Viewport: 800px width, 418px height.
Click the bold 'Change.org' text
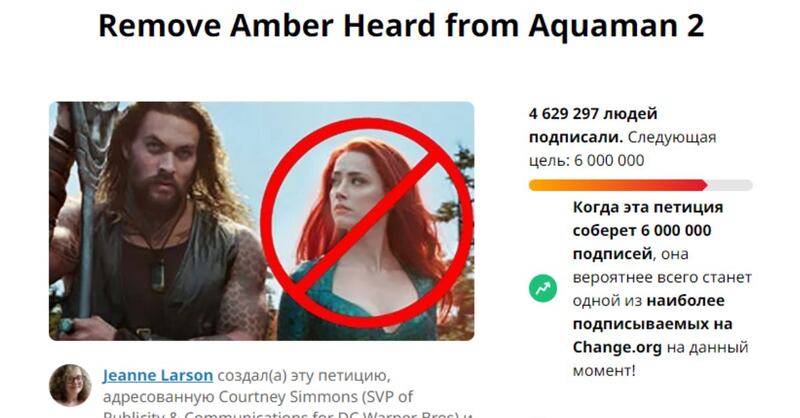point(617,348)
